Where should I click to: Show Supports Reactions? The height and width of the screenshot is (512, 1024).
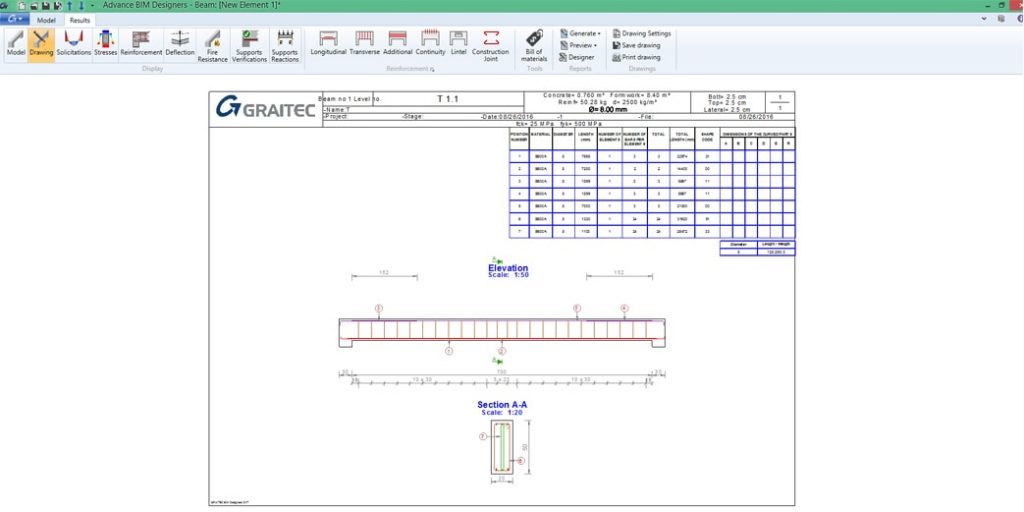(285, 46)
